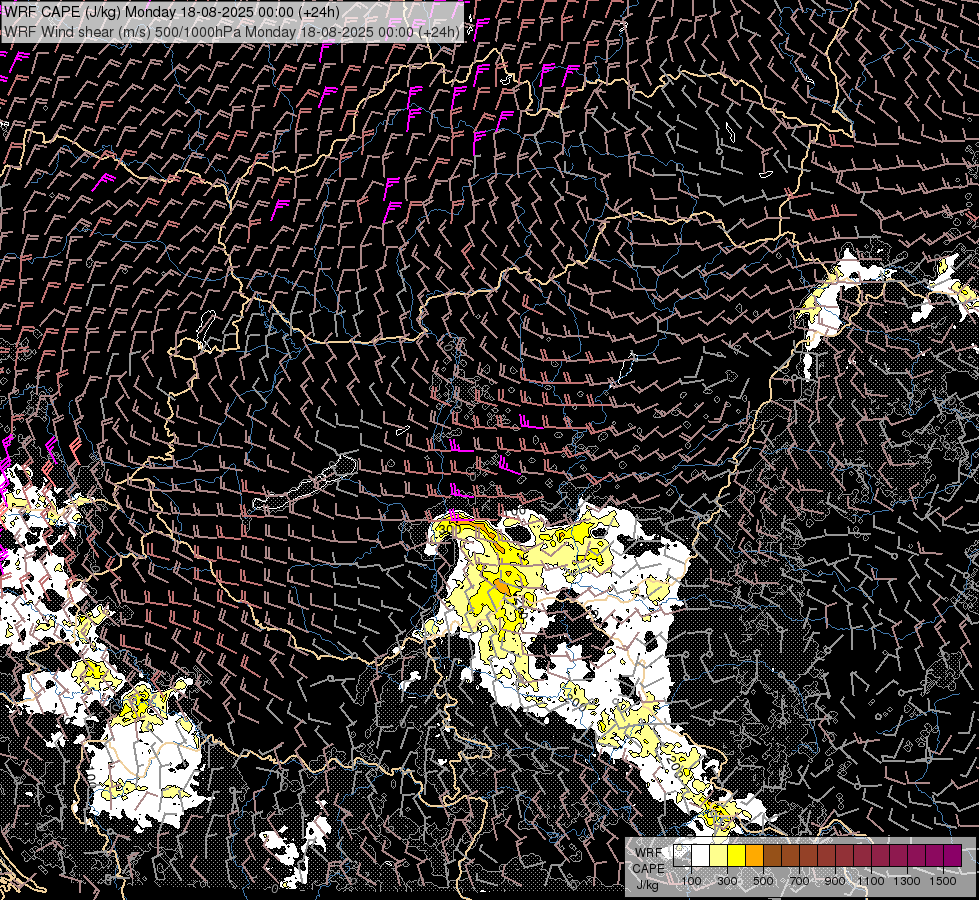Image resolution: width=979 pixels, height=900 pixels.
Task: Click the brown swatch right after 500 tick
Action: pyautogui.click(x=772, y=855)
